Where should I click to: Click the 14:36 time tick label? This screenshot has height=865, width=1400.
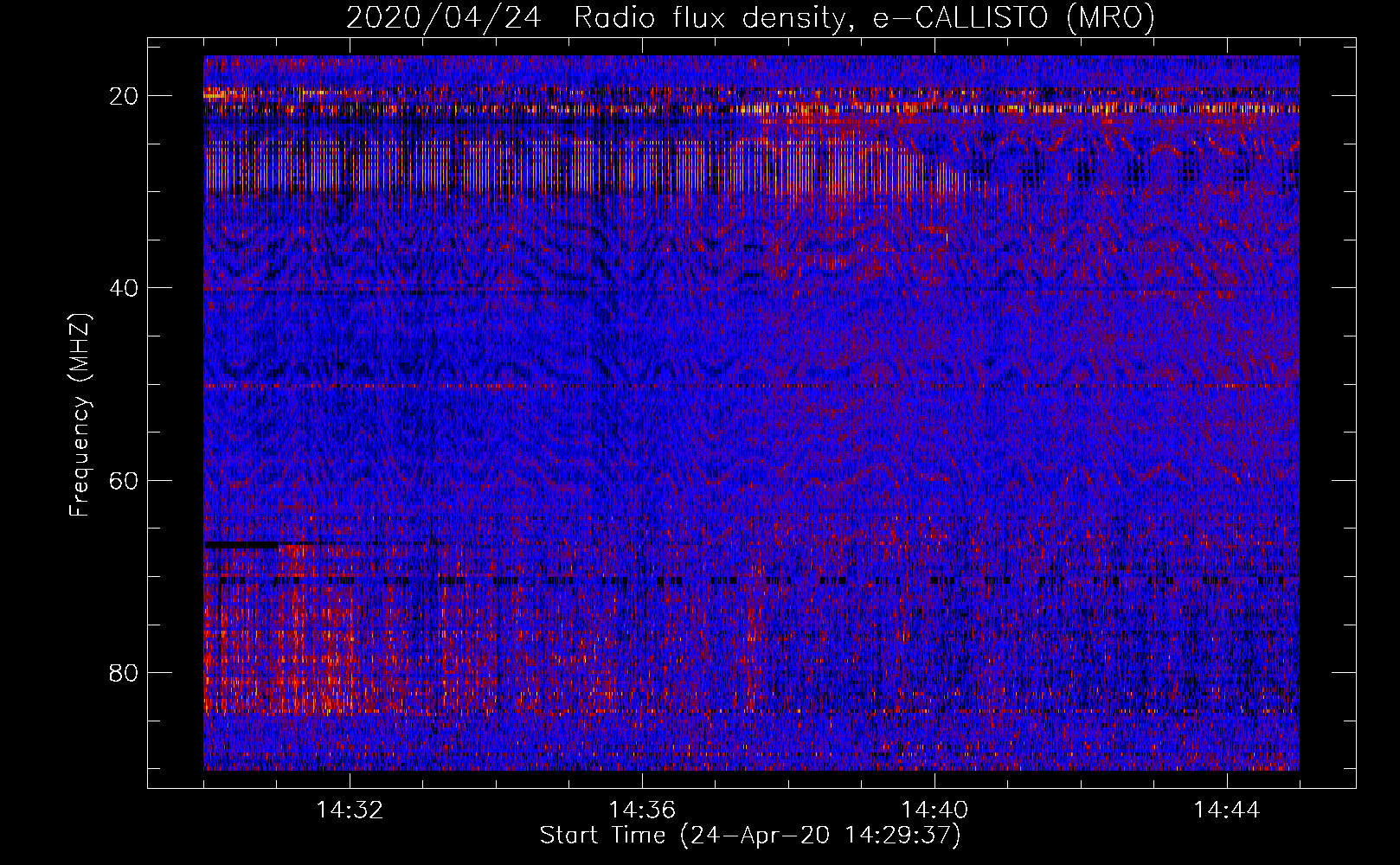pos(642,811)
